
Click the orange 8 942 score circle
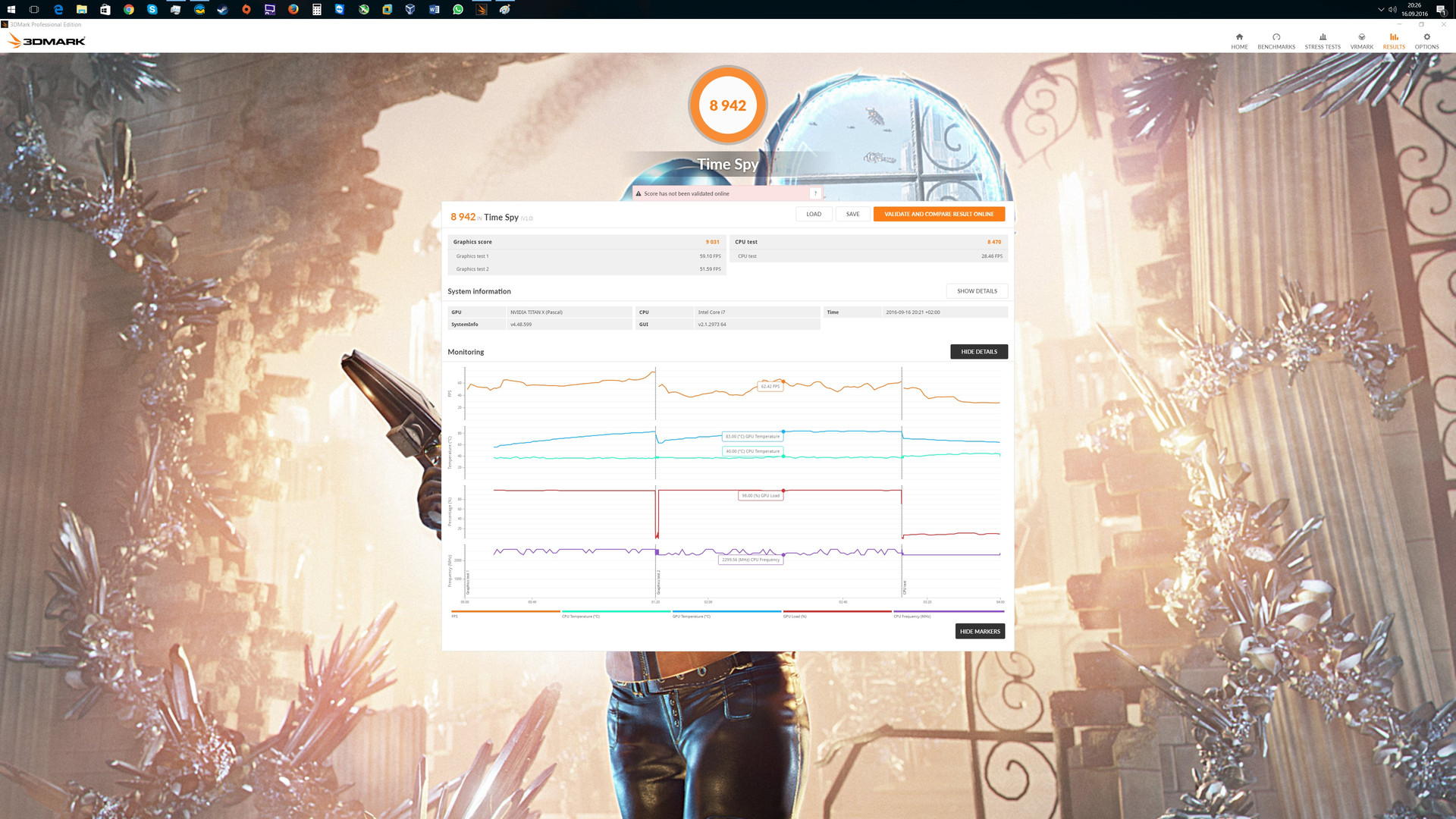727,105
